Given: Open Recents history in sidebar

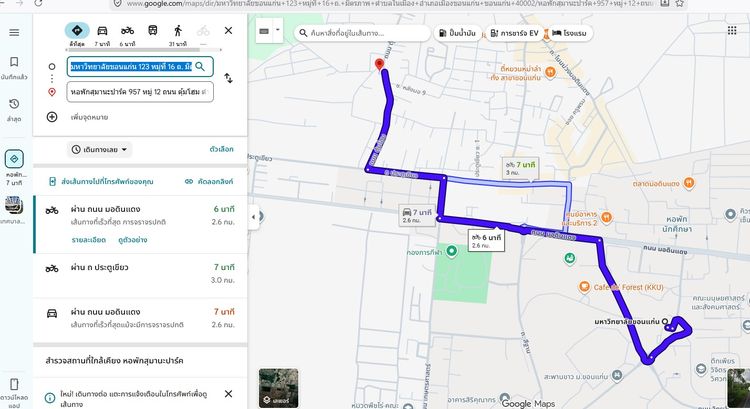Looking at the screenshot, I should pyautogui.click(x=14, y=110).
